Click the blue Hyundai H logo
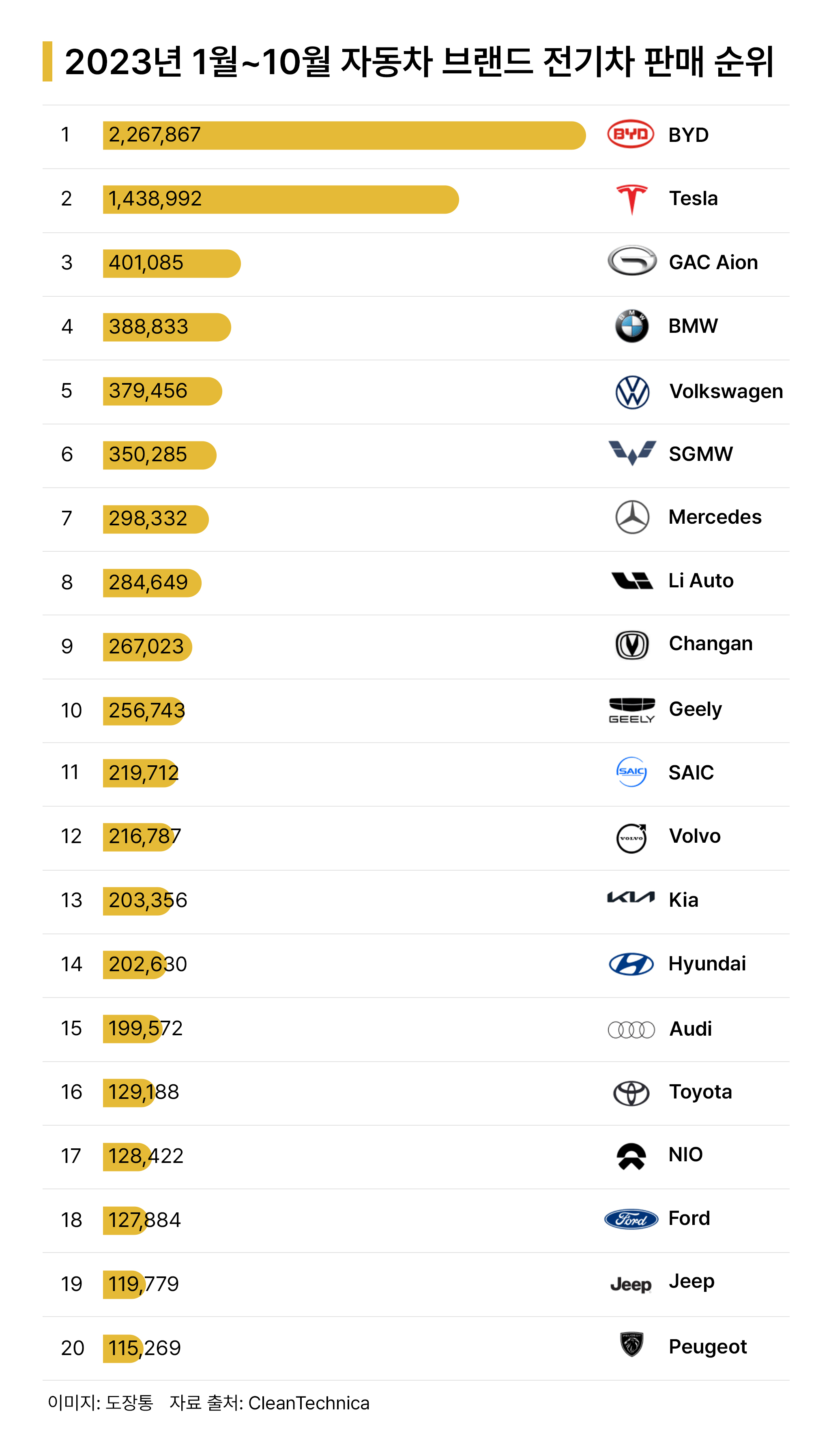Screen dimensions: 831x1456 coord(631,964)
